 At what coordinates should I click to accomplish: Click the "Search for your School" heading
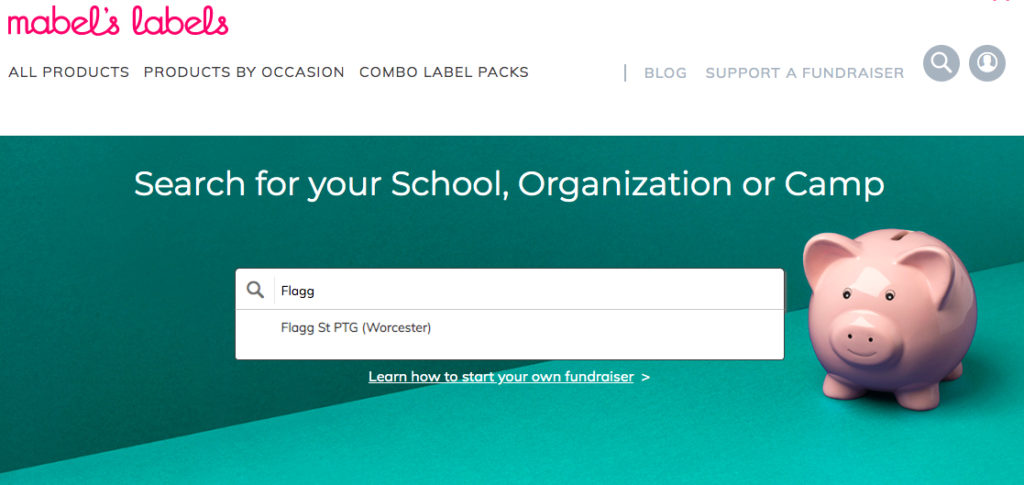(x=509, y=184)
